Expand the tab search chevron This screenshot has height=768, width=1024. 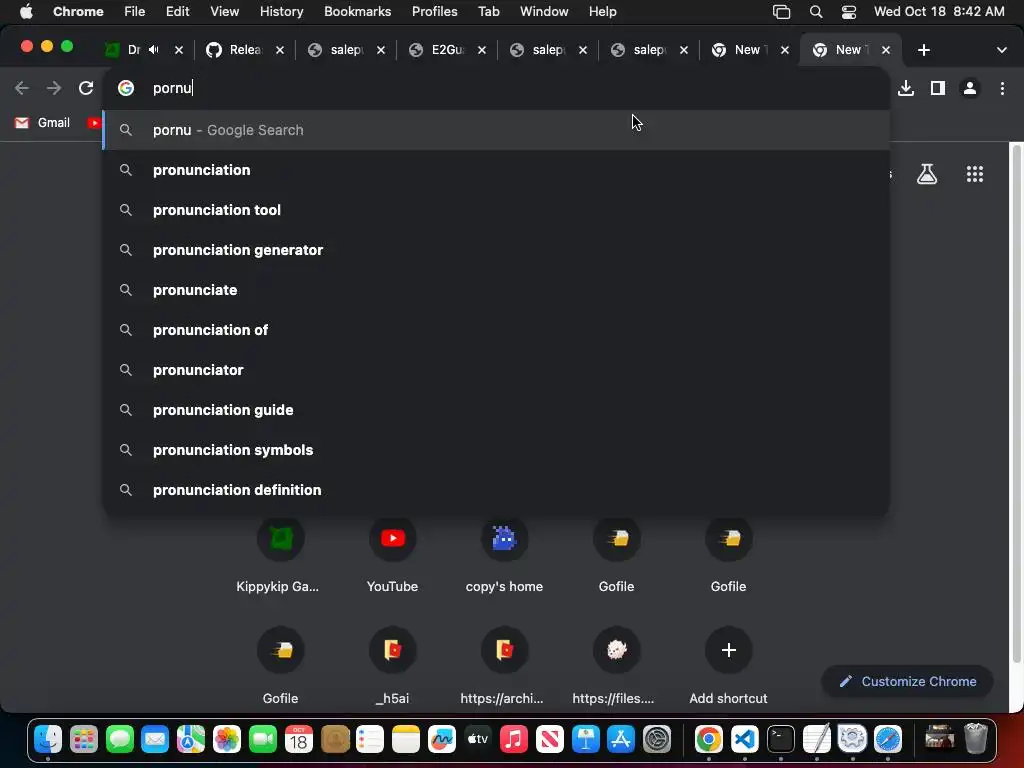[x=1001, y=50]
